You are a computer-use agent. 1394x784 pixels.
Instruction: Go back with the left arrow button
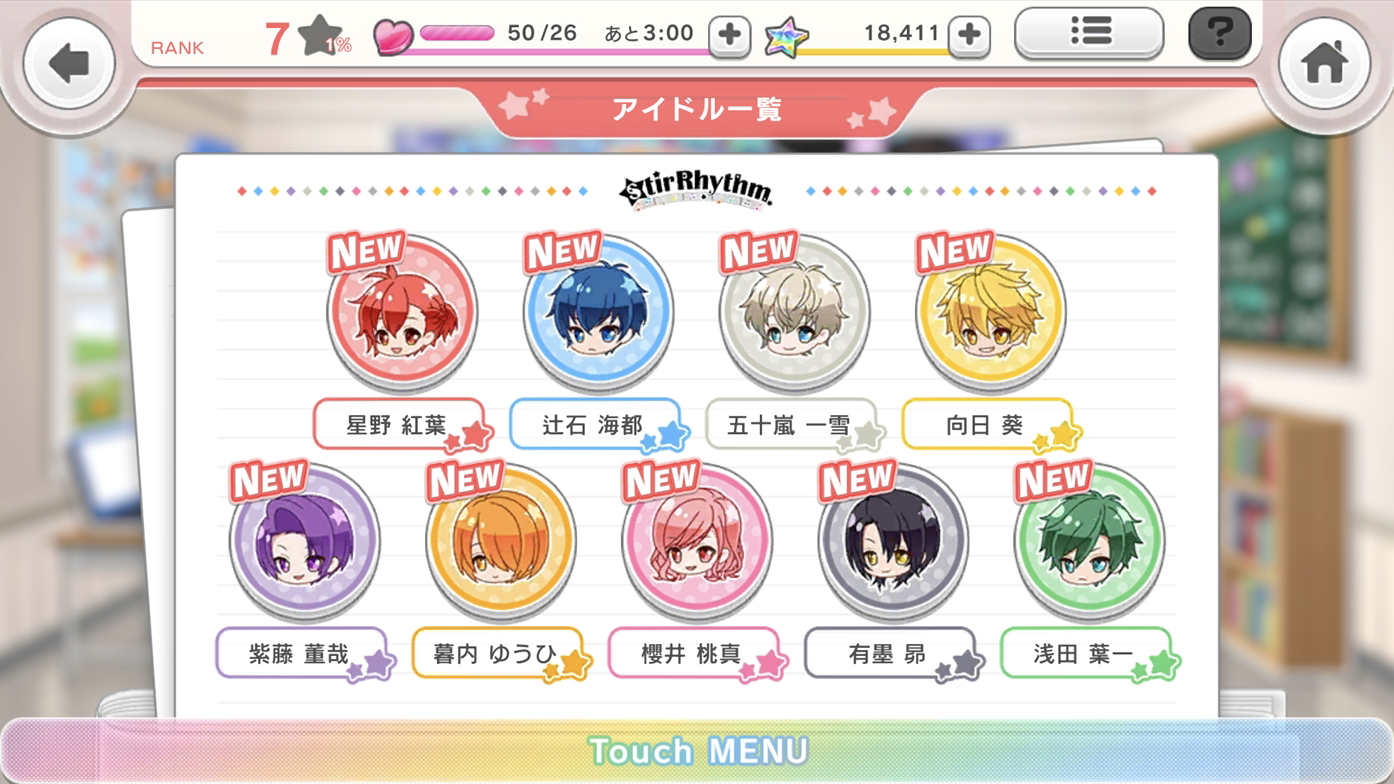[x=69, y=63]
